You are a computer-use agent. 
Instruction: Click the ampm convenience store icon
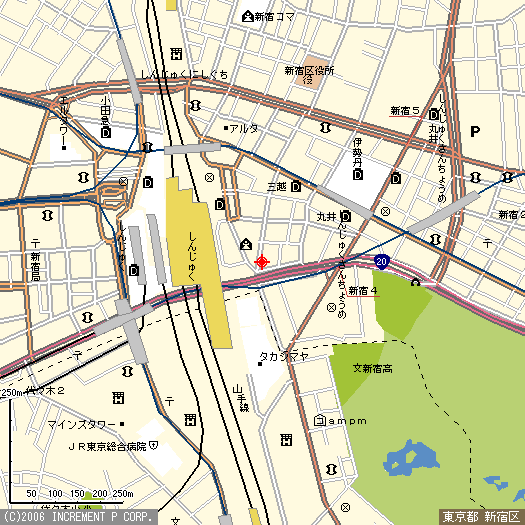pos(320,421)
